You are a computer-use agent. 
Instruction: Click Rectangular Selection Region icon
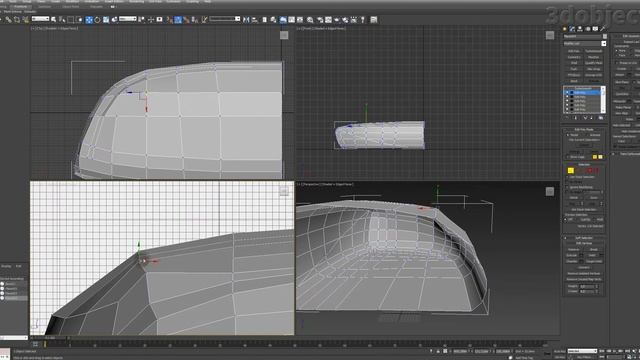(71, 20)
